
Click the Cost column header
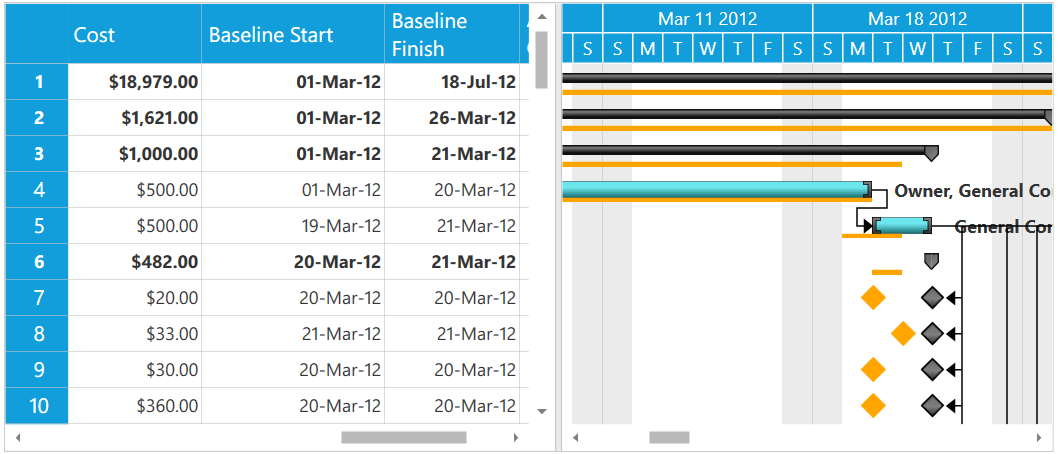[134, 35]
